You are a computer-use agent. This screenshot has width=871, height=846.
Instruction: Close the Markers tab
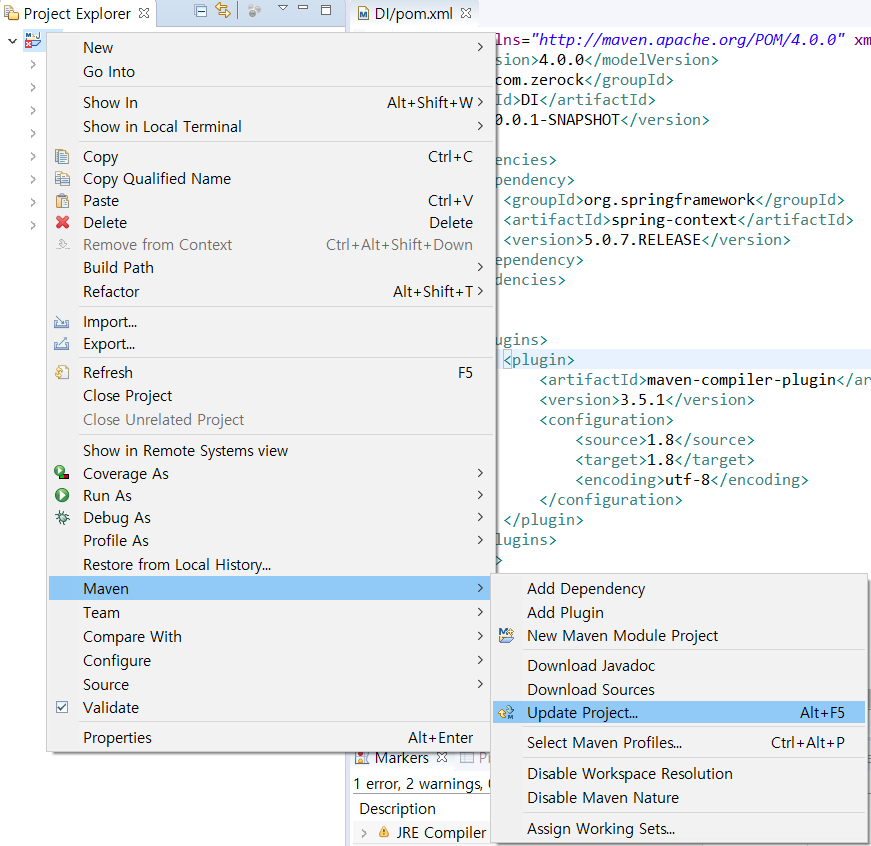pos(442,757)
